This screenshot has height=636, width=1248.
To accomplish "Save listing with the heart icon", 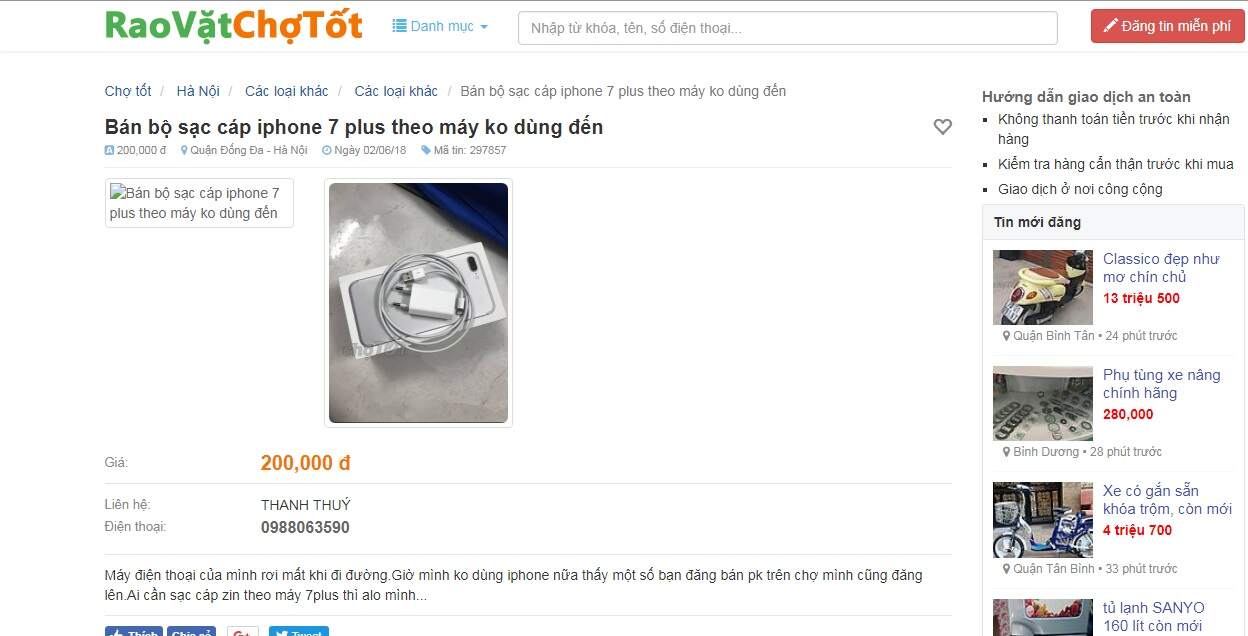I will [942, 127].
